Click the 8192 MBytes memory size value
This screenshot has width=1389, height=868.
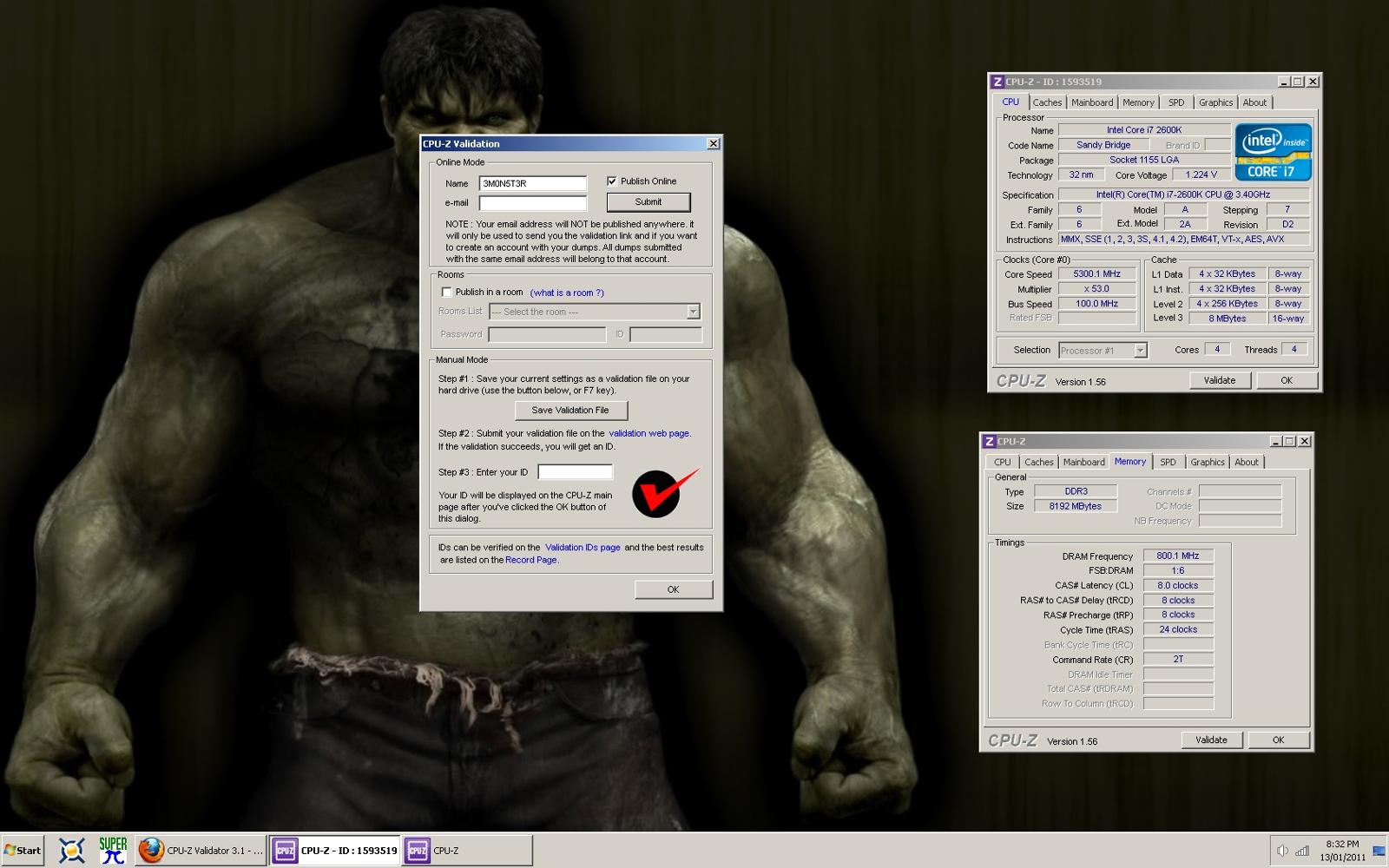click(x=1075, y=506)
